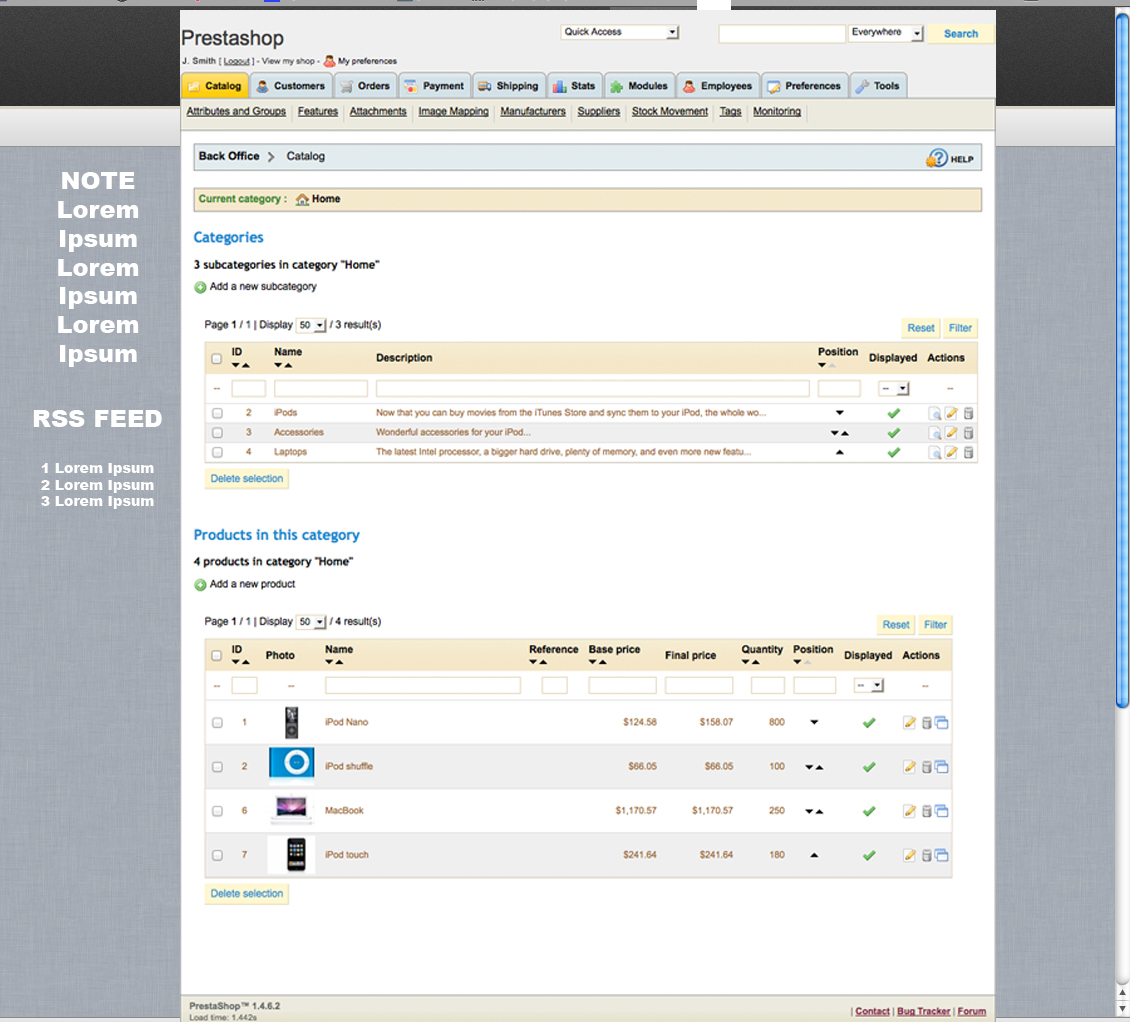1132x1022 pixels.
Task: Open the Displayed filter dropdown in products table
Action: point(868,686)
